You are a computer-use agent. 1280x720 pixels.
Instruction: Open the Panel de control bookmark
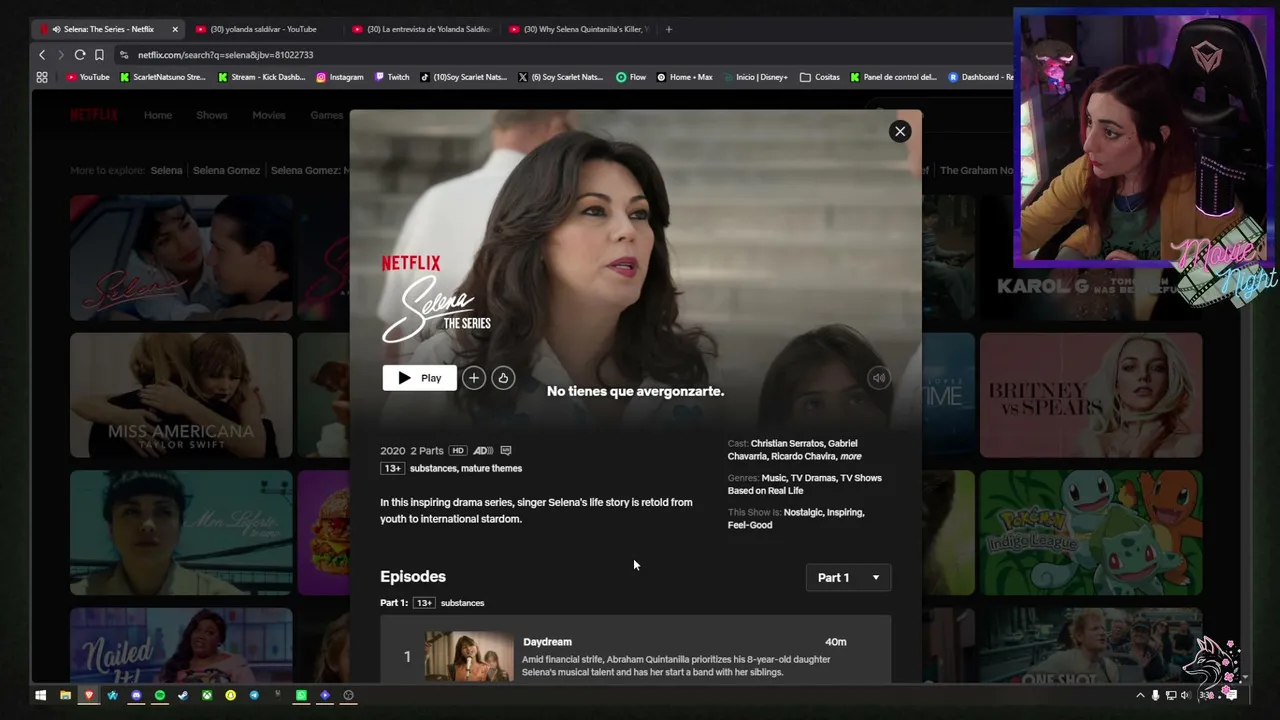click(x=894, y=77)
